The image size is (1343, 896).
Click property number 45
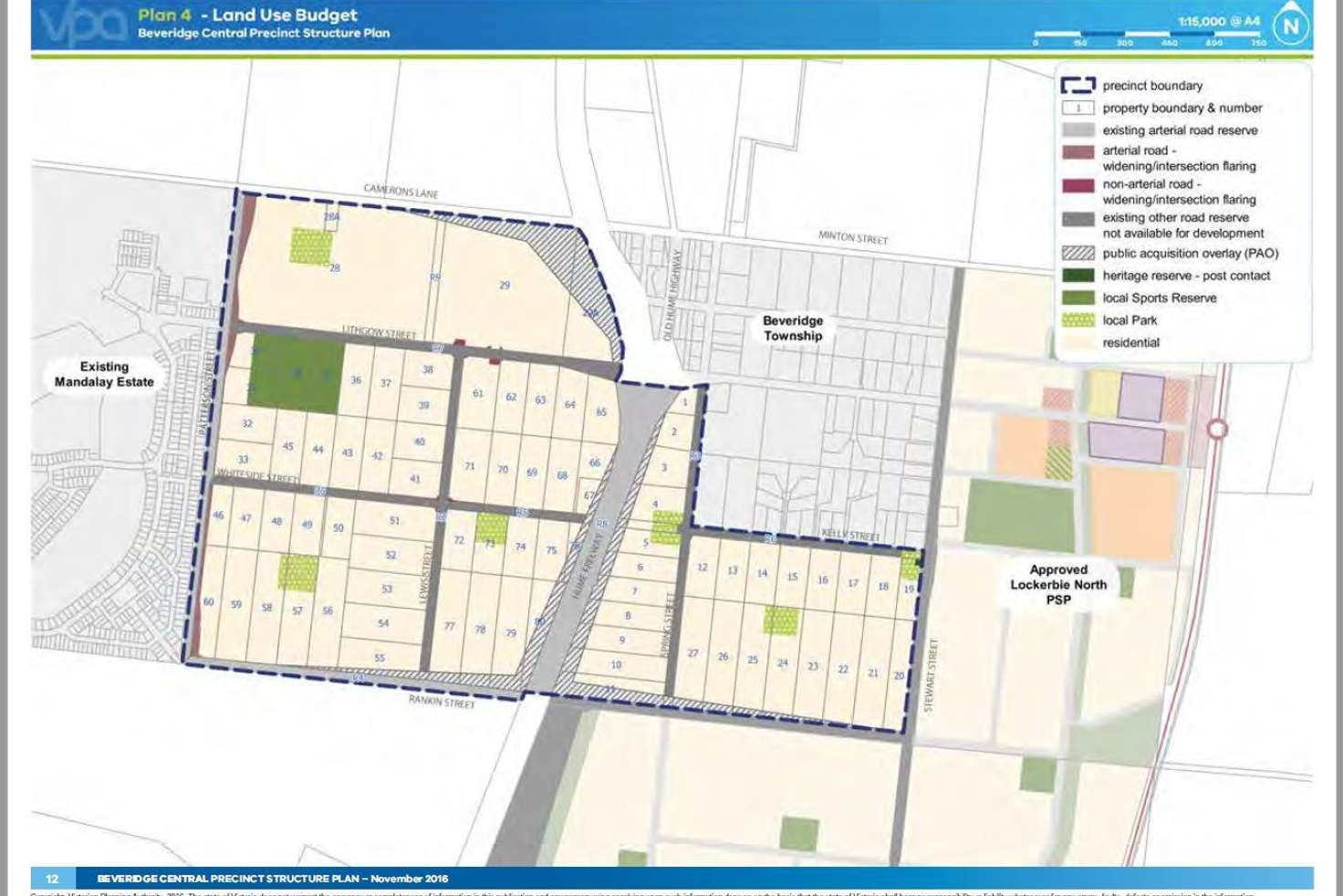288,446
